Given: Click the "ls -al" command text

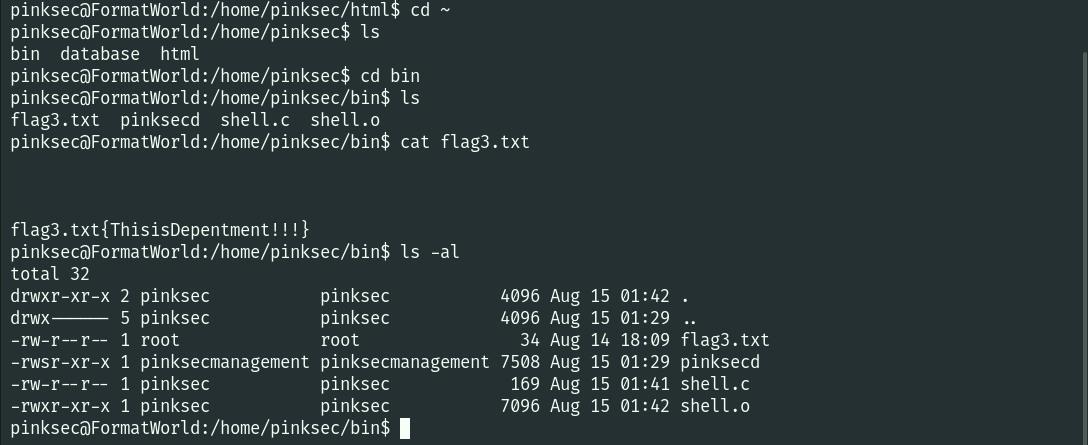Looking at the screenshot, I should click(x=429, y=252).
